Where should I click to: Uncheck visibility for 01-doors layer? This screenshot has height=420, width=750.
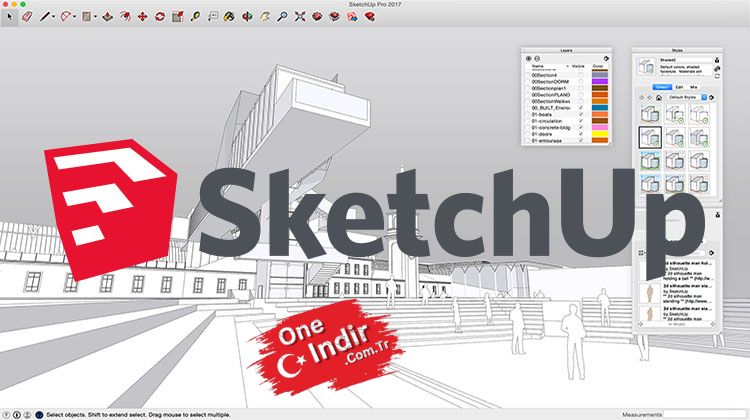pos(581,134)
